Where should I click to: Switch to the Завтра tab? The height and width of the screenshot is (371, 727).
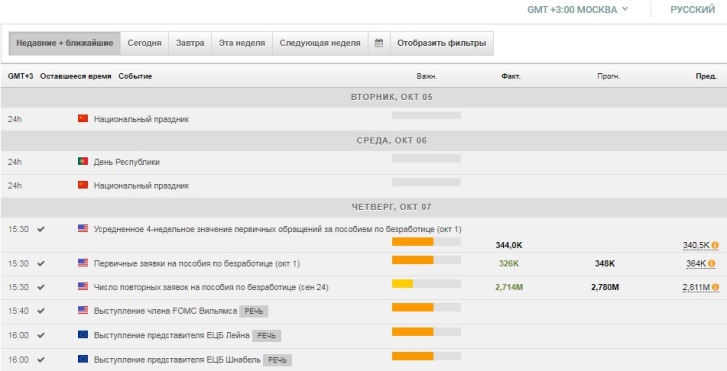(x=190, y=43)
